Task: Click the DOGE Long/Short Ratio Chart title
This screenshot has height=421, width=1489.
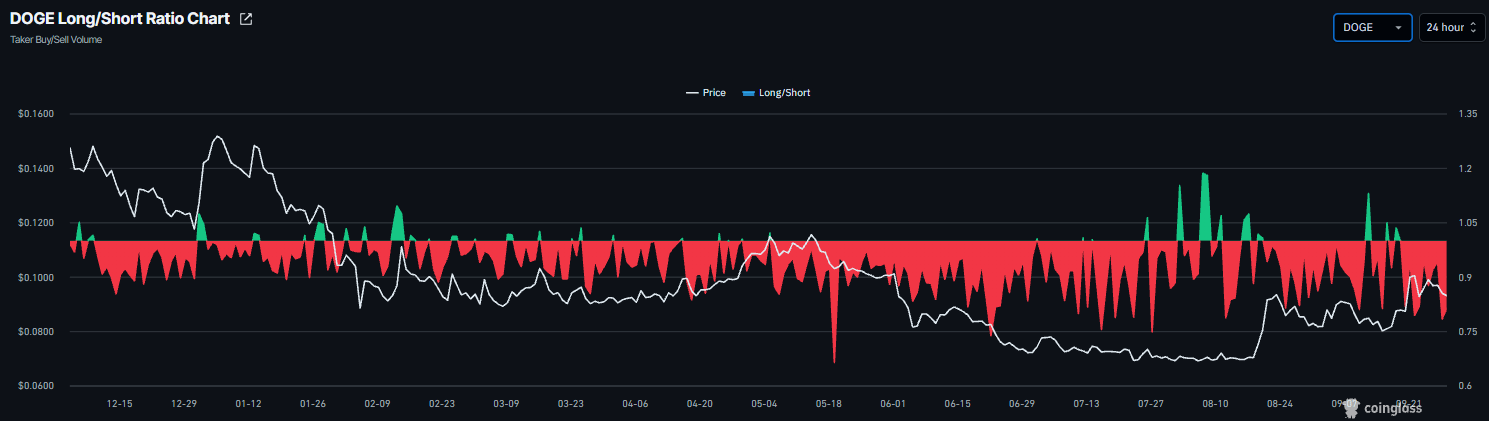Action: point(120,19)
